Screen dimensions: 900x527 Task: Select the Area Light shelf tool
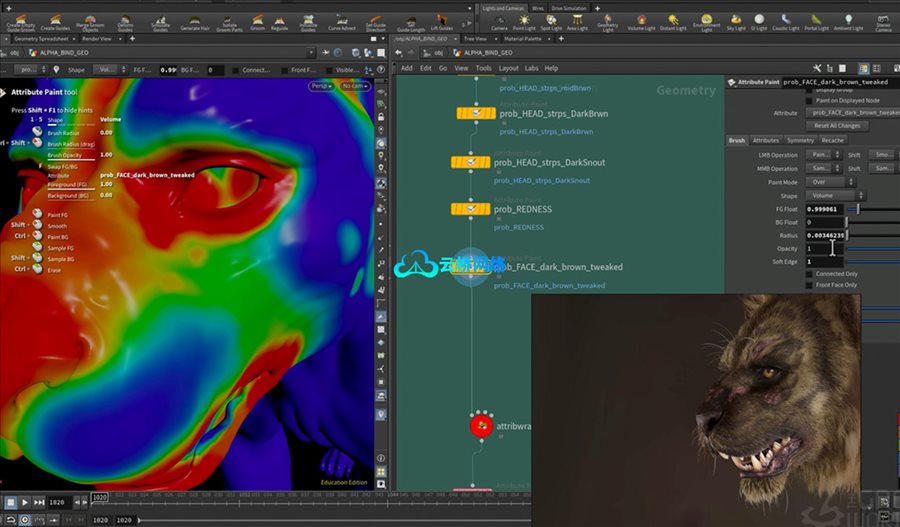(577, 22)
